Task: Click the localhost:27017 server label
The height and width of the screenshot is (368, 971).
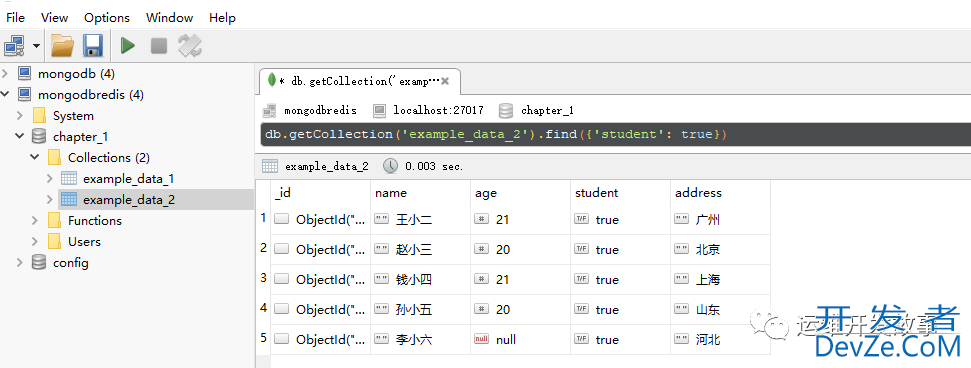Action: point(438,111)
